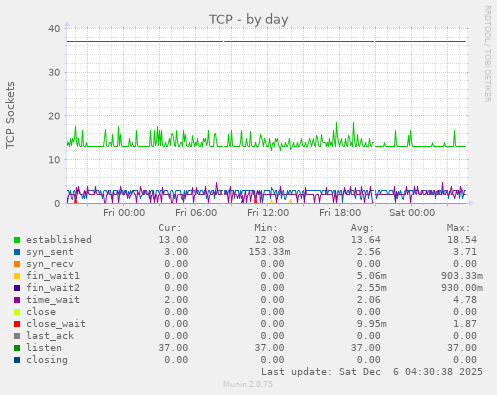Click the 40 value on y-axis
The image size is (497, 395).
click(54, 29)
